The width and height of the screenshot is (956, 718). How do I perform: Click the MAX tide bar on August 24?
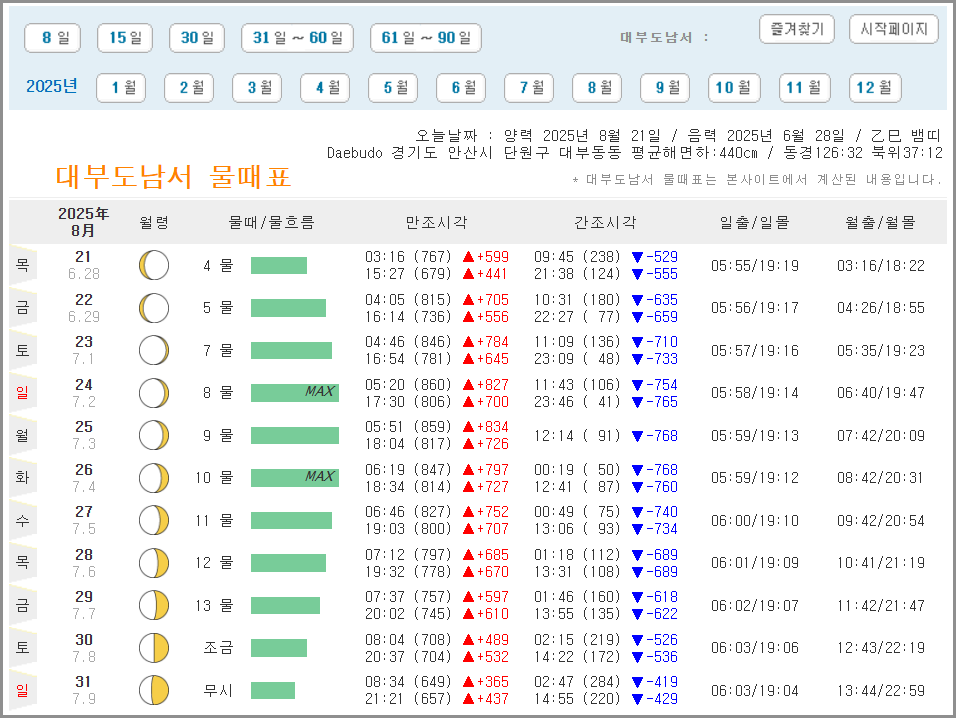click(295, 392)
